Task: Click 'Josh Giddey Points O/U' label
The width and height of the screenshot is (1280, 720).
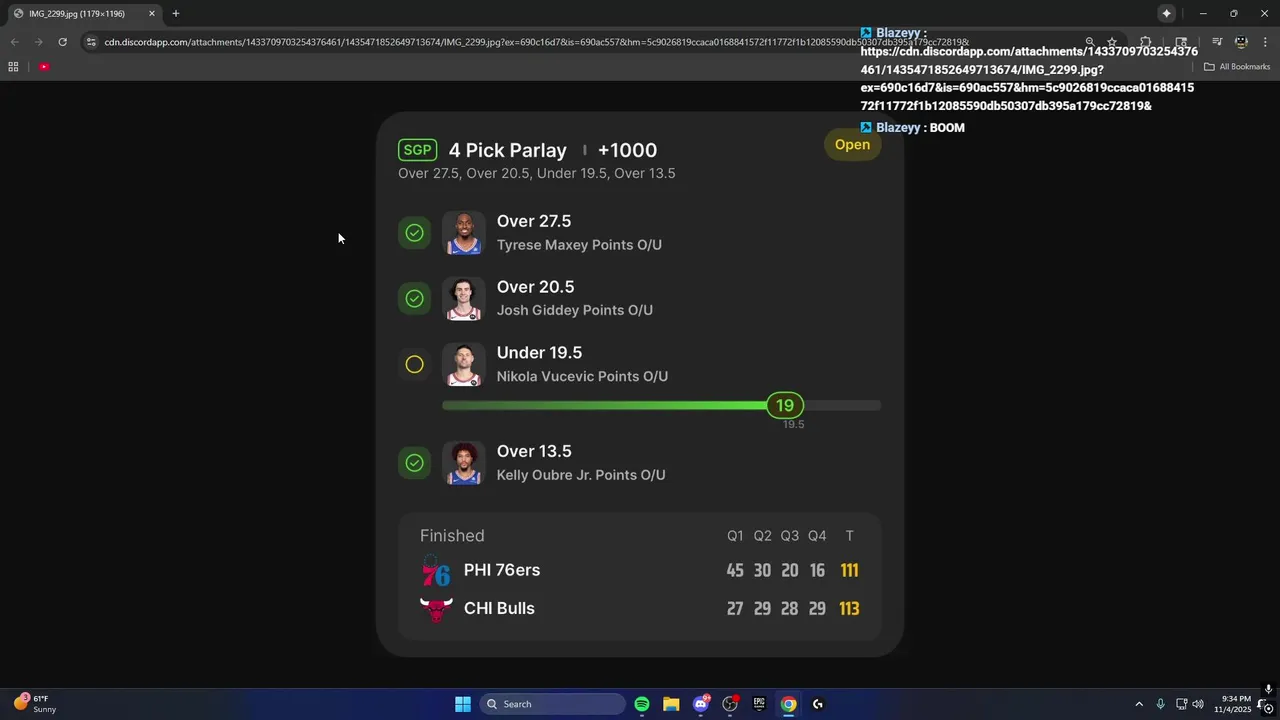Action: (x=575, y=311)
